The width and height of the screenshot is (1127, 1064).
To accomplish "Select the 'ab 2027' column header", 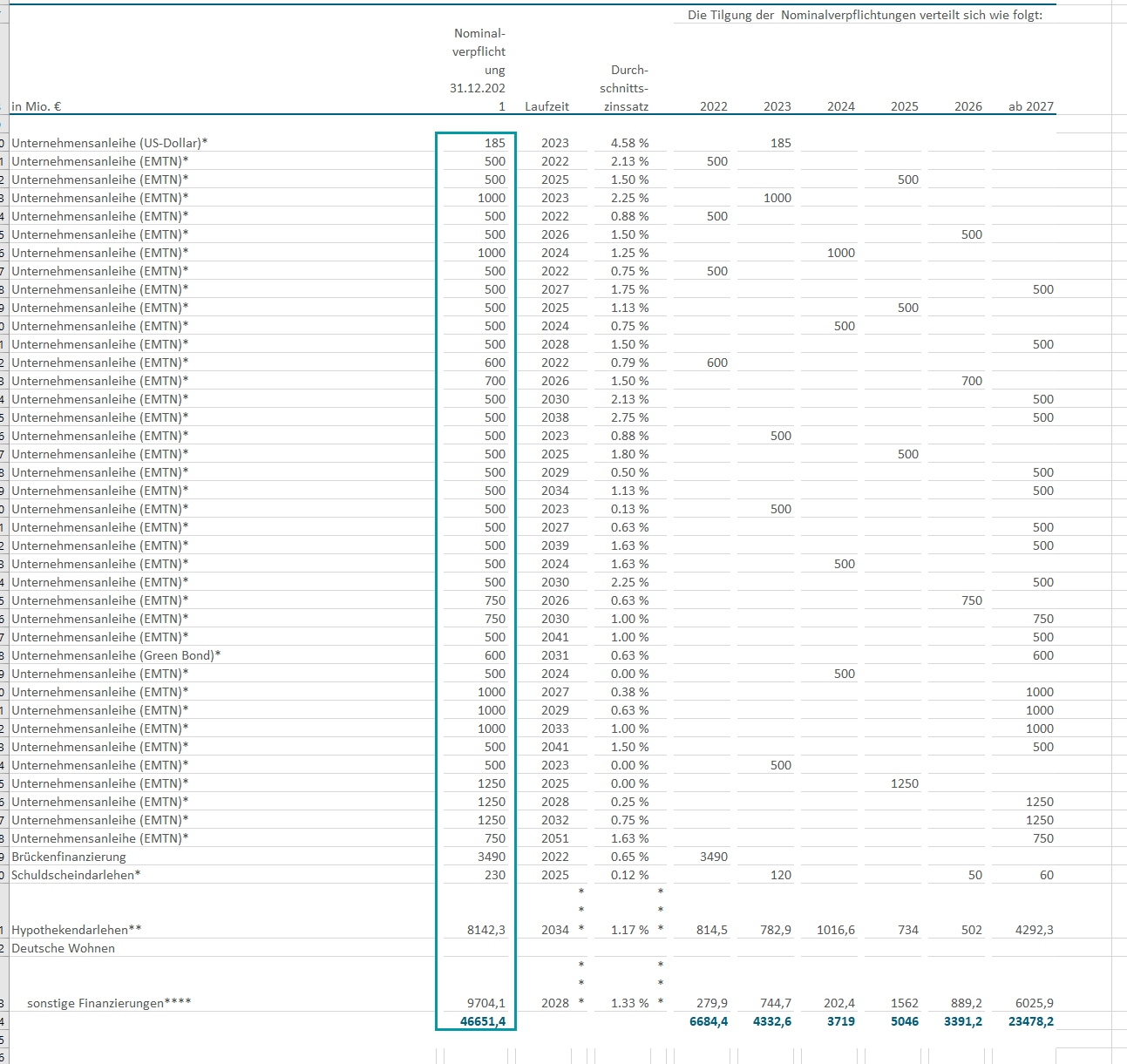I will (1031, 106).
